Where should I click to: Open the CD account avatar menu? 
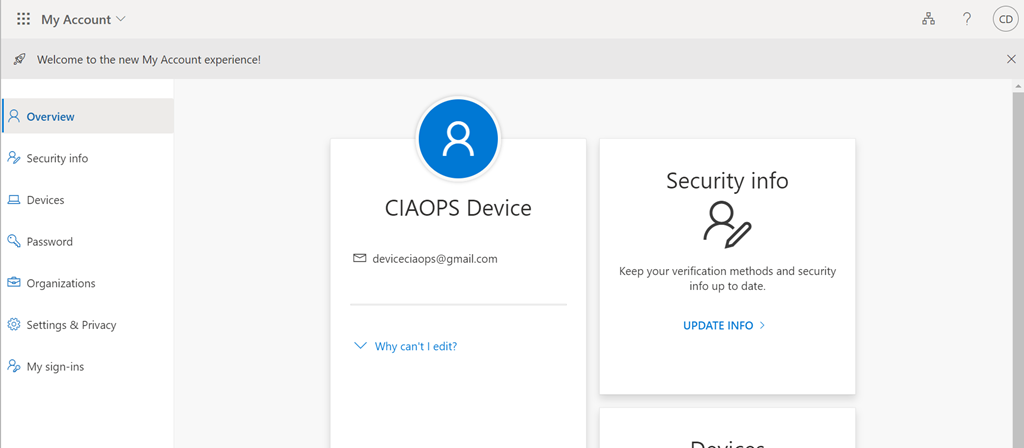pos(1004,19)
